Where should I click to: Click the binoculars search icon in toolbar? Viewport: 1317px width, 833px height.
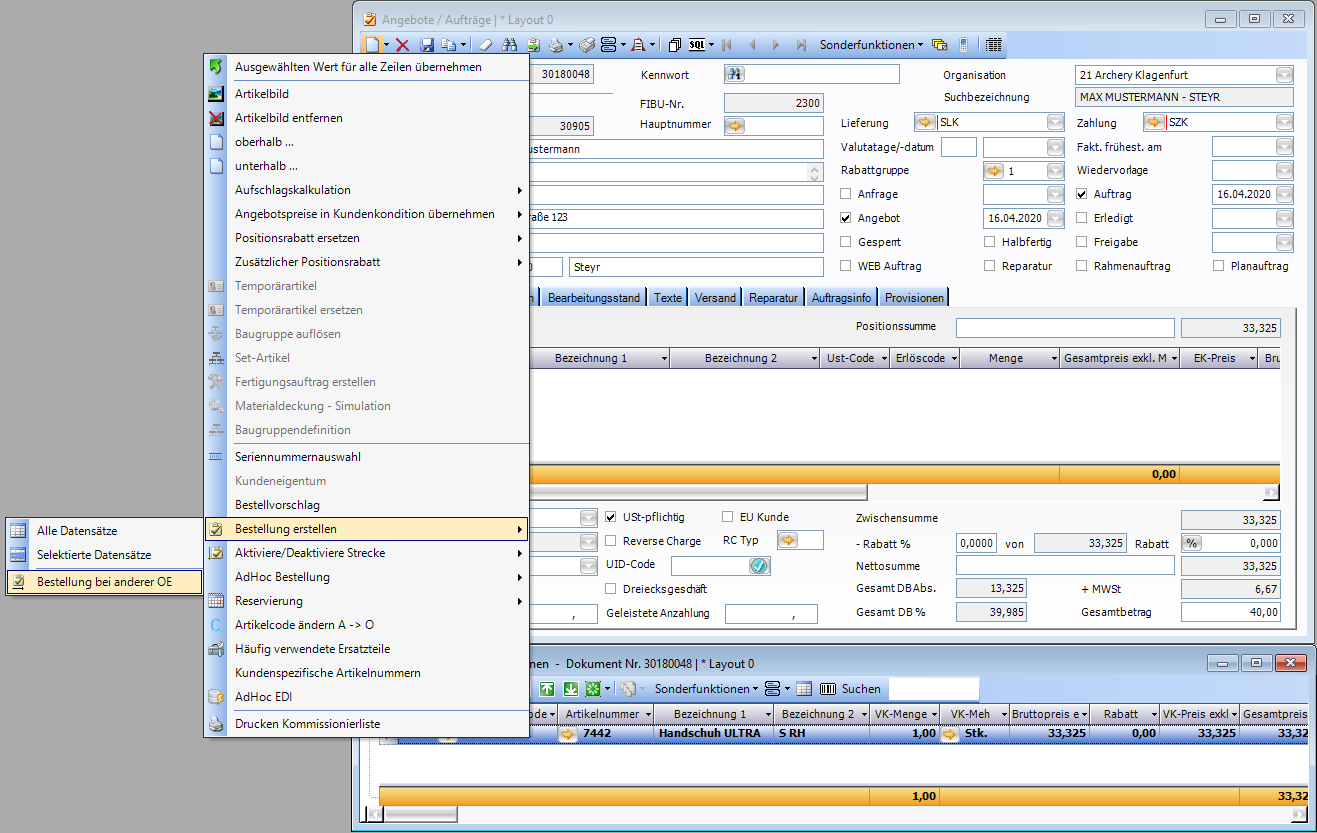509,45
